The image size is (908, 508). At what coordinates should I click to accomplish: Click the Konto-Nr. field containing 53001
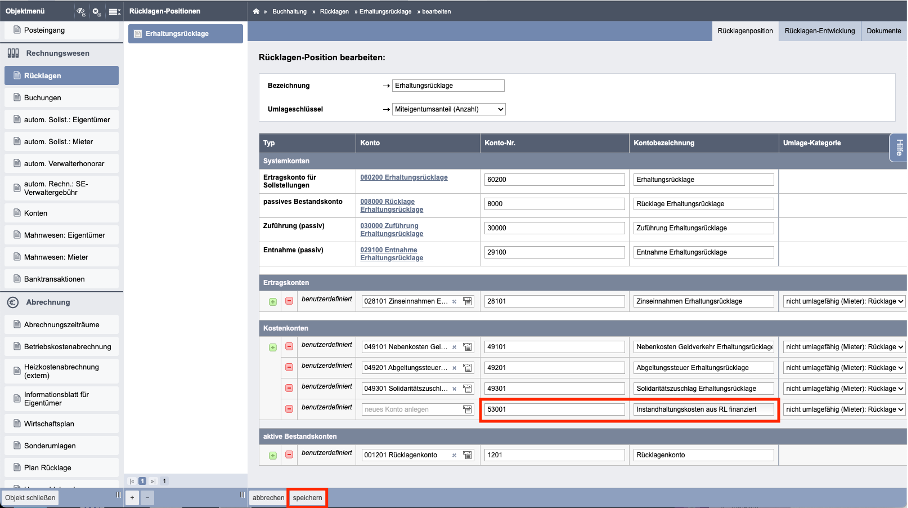(x=554, y=410)
